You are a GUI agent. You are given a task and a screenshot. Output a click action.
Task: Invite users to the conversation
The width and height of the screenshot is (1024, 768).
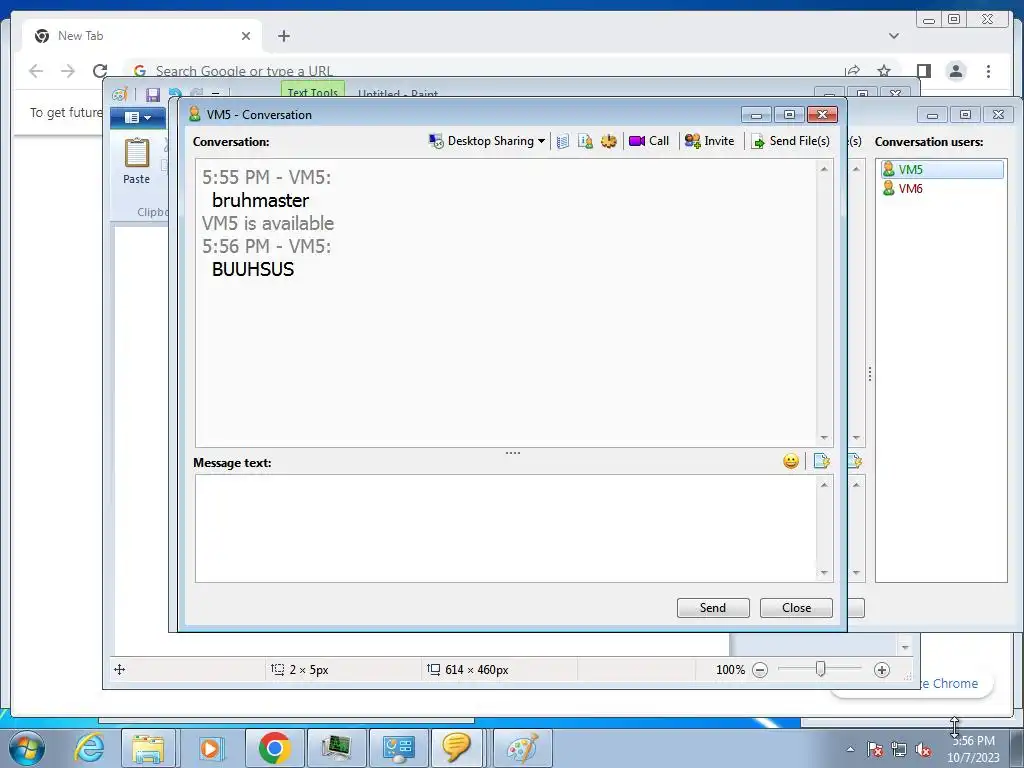709,141
